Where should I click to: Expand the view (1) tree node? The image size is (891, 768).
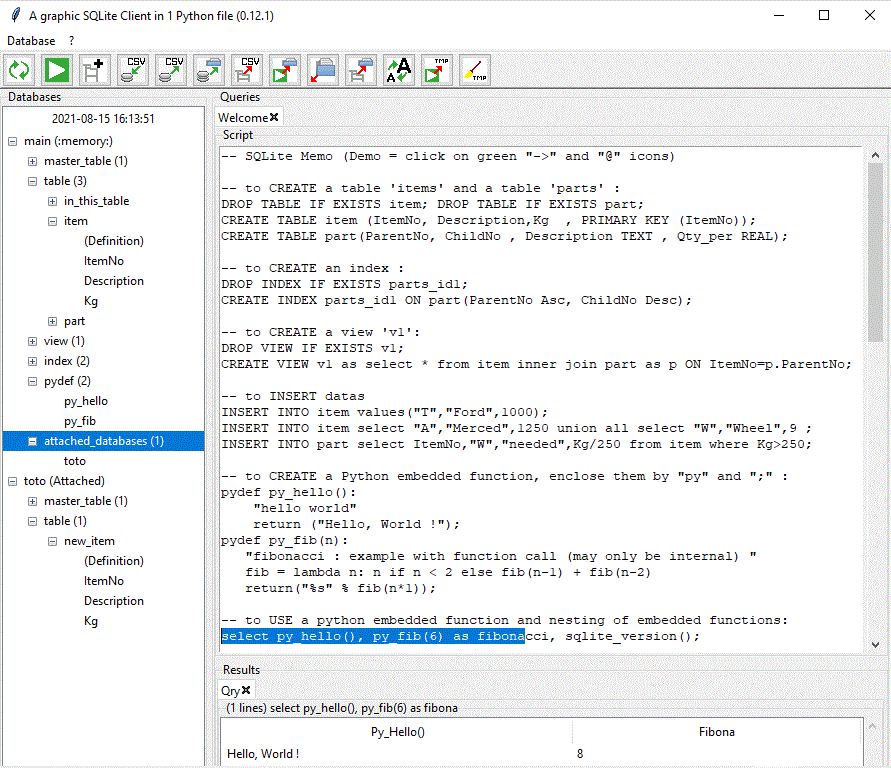click(33, 341)
